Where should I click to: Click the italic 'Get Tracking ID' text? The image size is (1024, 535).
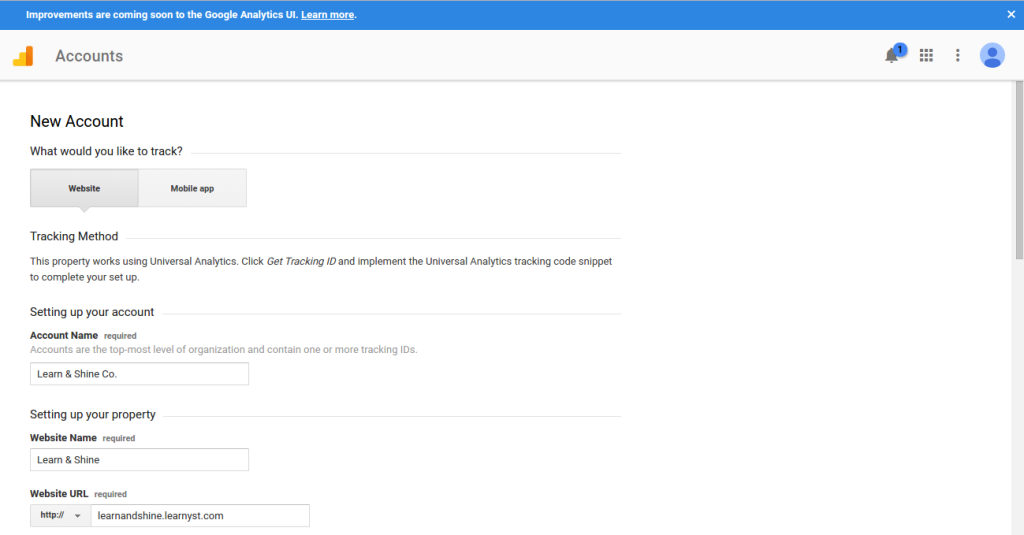tap(301, 261)
